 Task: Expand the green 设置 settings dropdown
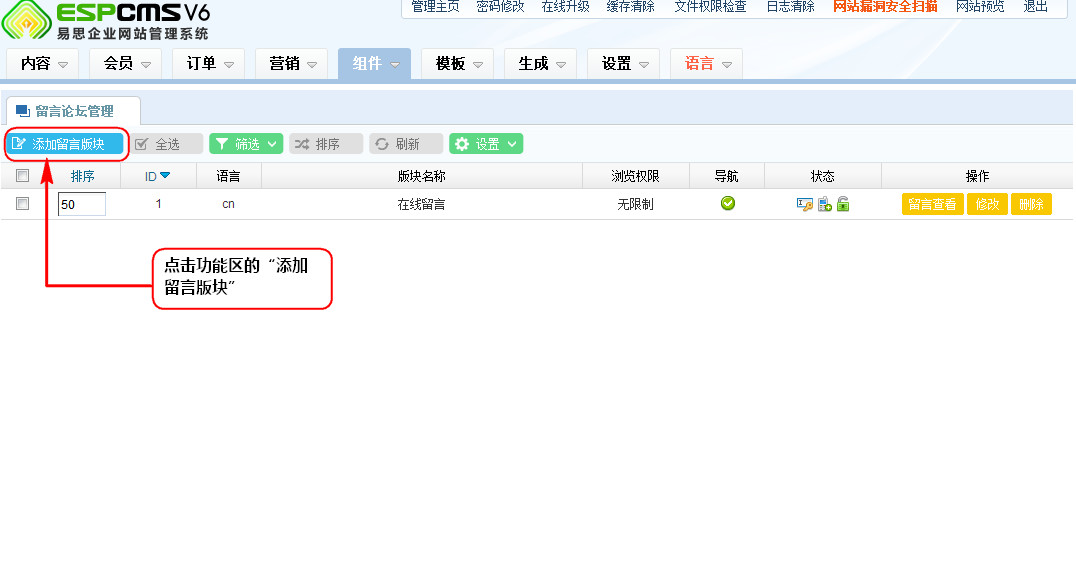[x=486, y=144]
